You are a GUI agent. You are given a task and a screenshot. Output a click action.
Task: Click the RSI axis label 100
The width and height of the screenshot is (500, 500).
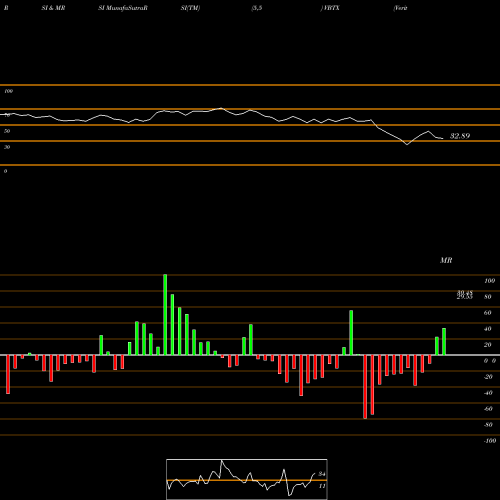pos(8,91)
